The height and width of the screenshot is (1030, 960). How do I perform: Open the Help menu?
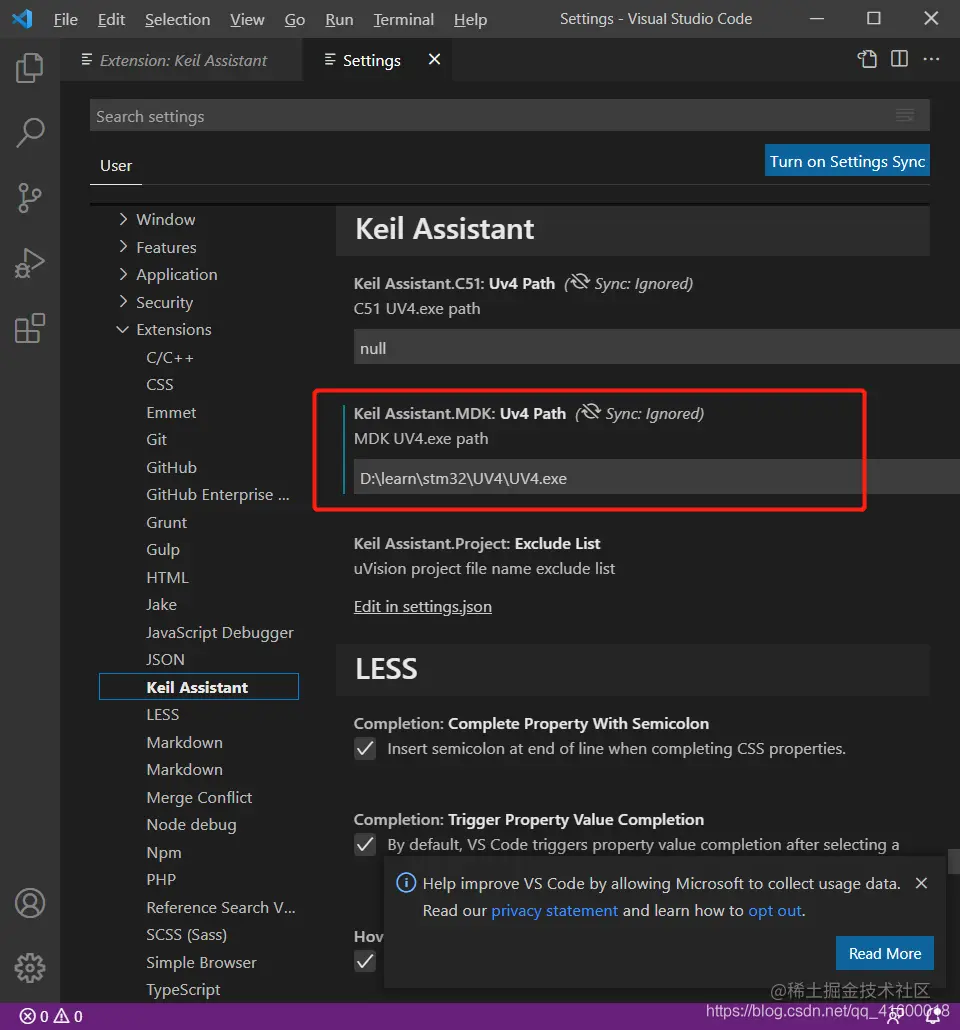470,20
